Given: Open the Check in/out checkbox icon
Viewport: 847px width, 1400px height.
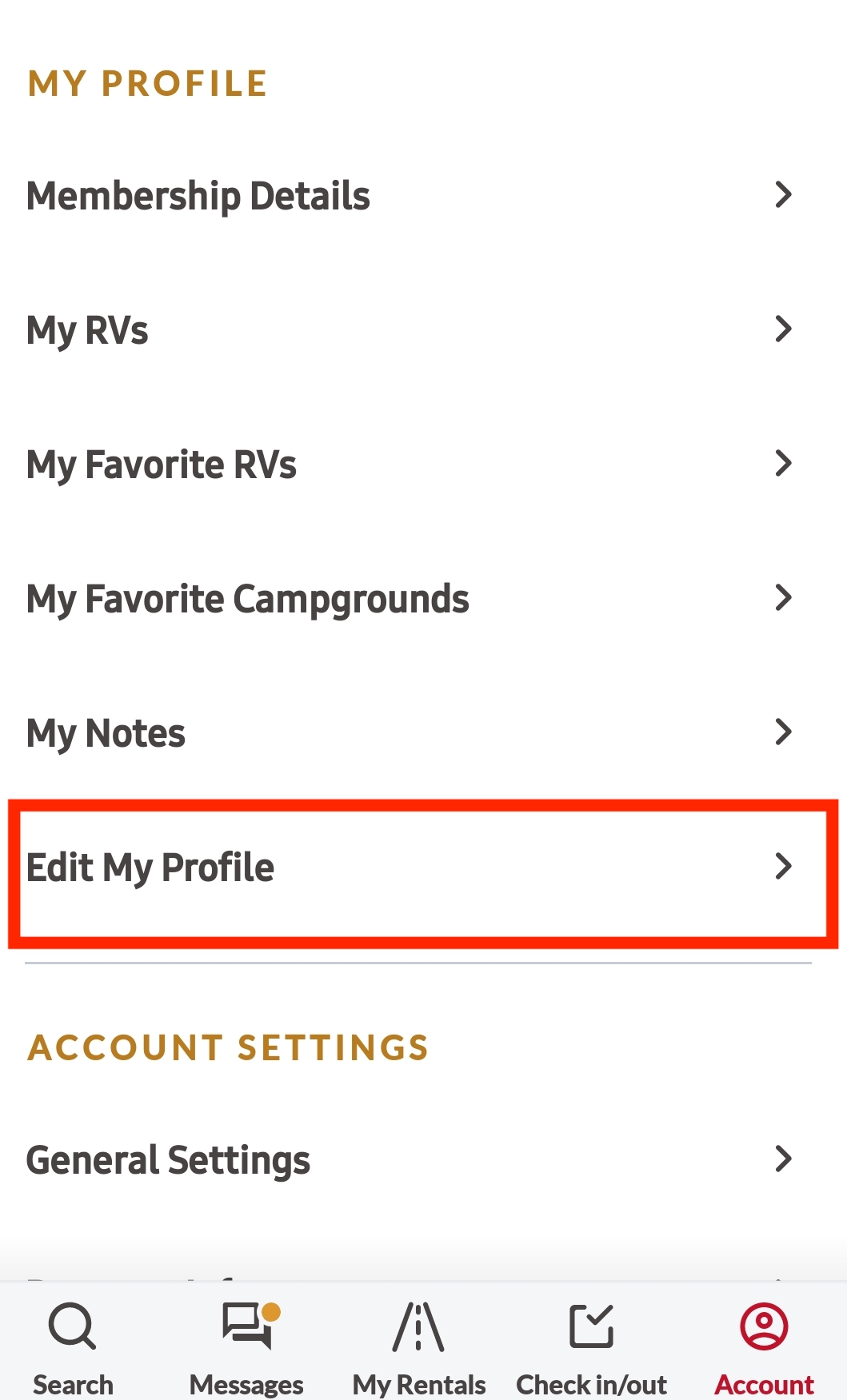Looking at the screenshot, I should [591, 1326].
